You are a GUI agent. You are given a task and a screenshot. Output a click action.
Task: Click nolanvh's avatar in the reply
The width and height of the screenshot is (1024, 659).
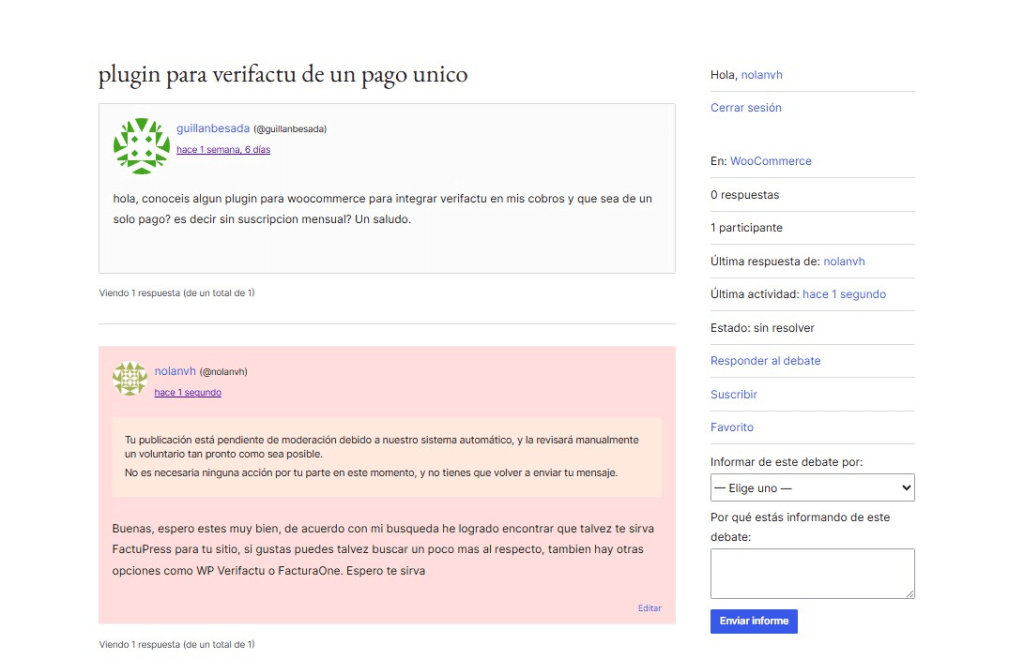[129, 379]
